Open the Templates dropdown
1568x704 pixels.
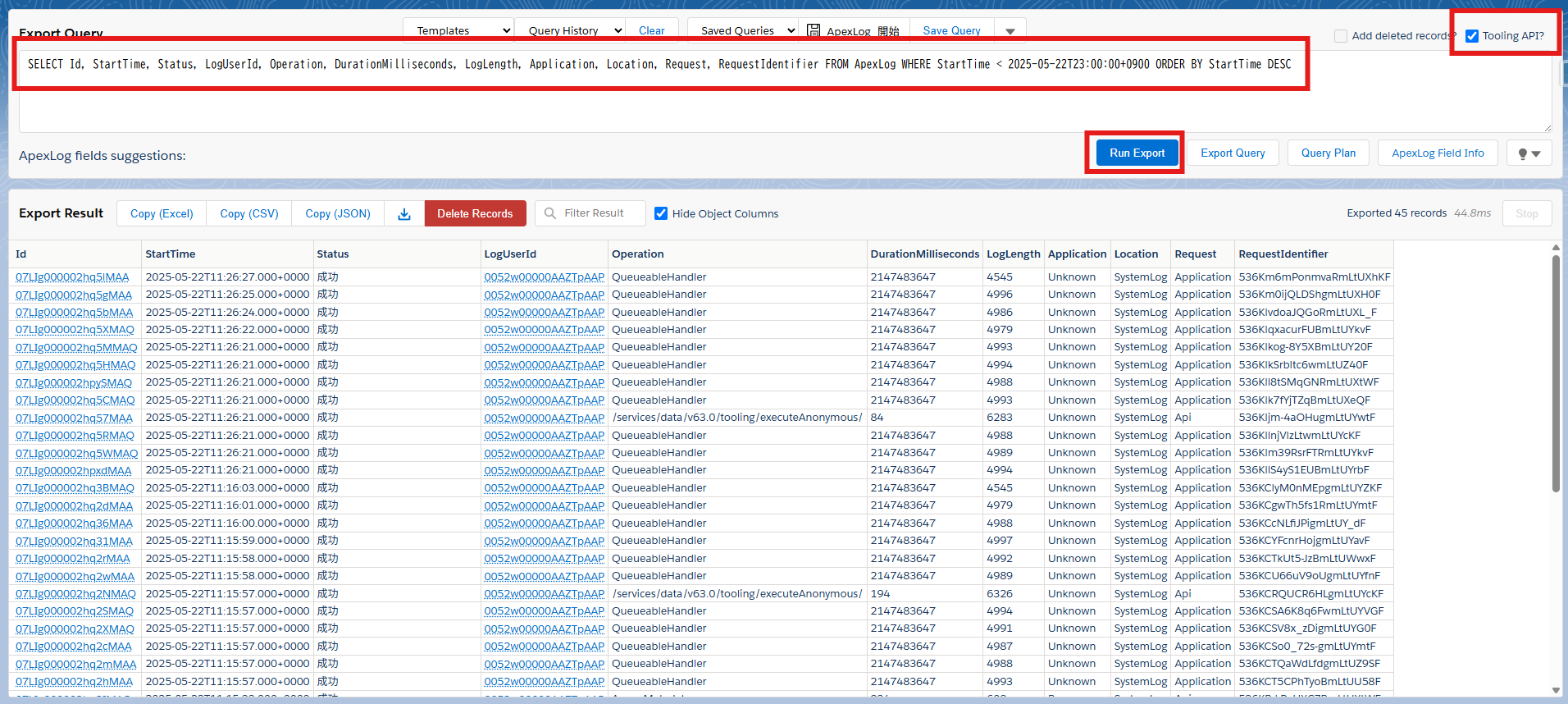pyautogui.click(x=458, y=30)
